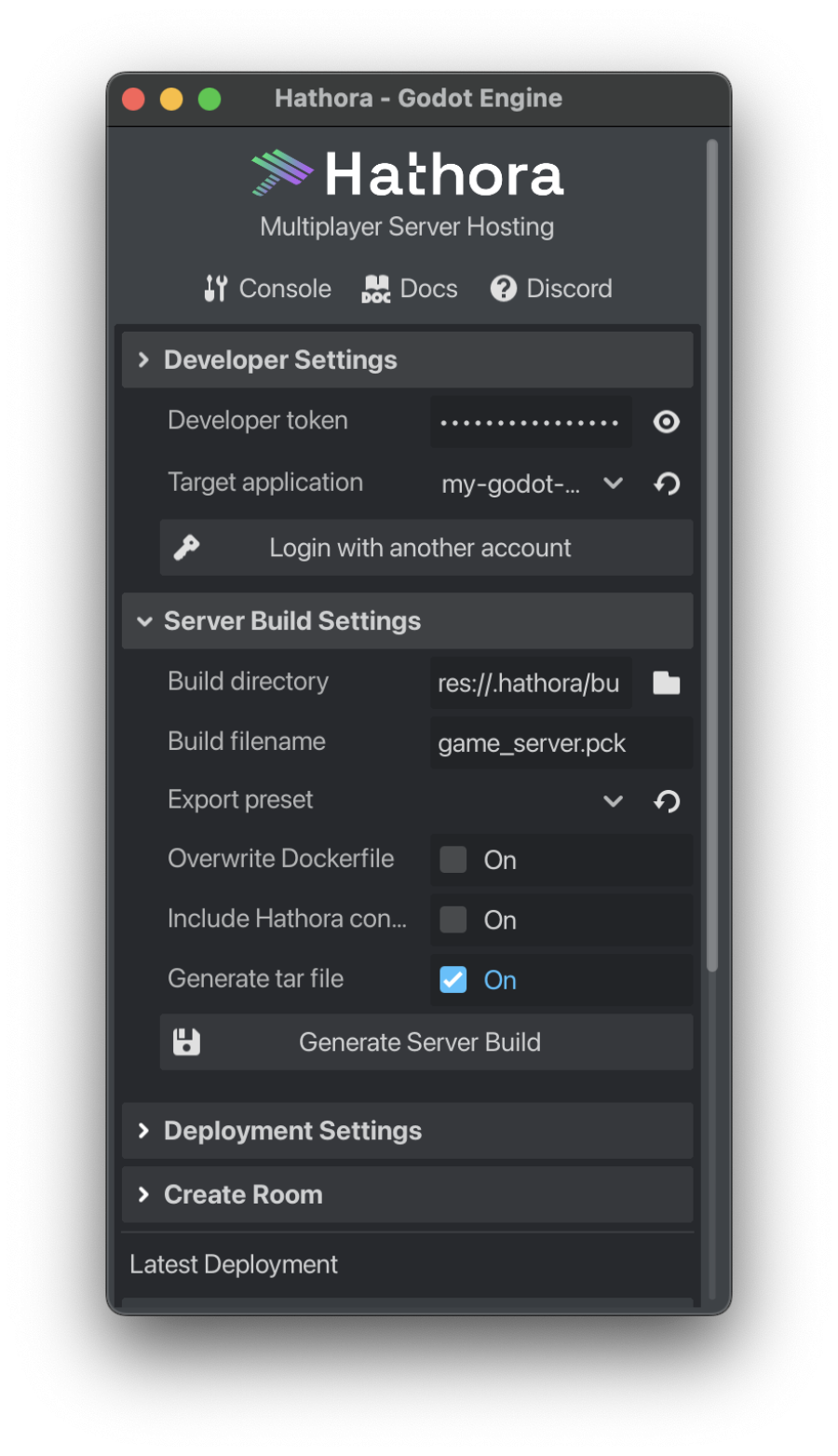The image size is (838, 1456).
Task: Expand the Deployment Settings section
Action: tap(408, 1131)
